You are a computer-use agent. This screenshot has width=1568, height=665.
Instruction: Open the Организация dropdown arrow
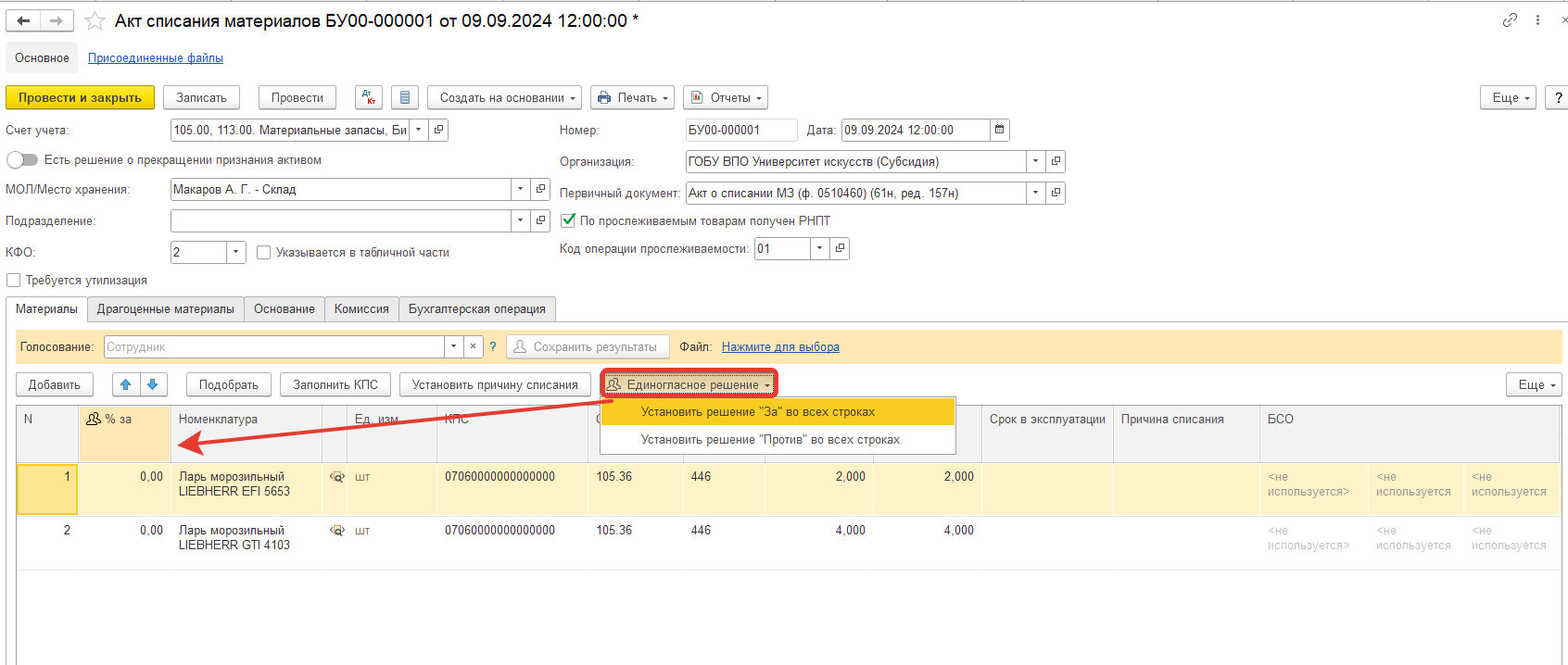coord(1035,161)
